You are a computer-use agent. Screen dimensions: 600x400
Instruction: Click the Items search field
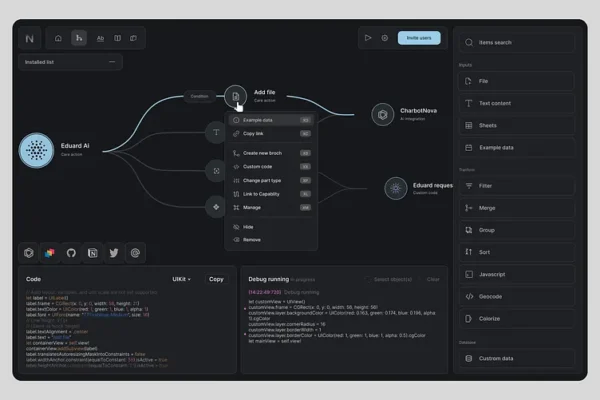(x=515, y=43)
